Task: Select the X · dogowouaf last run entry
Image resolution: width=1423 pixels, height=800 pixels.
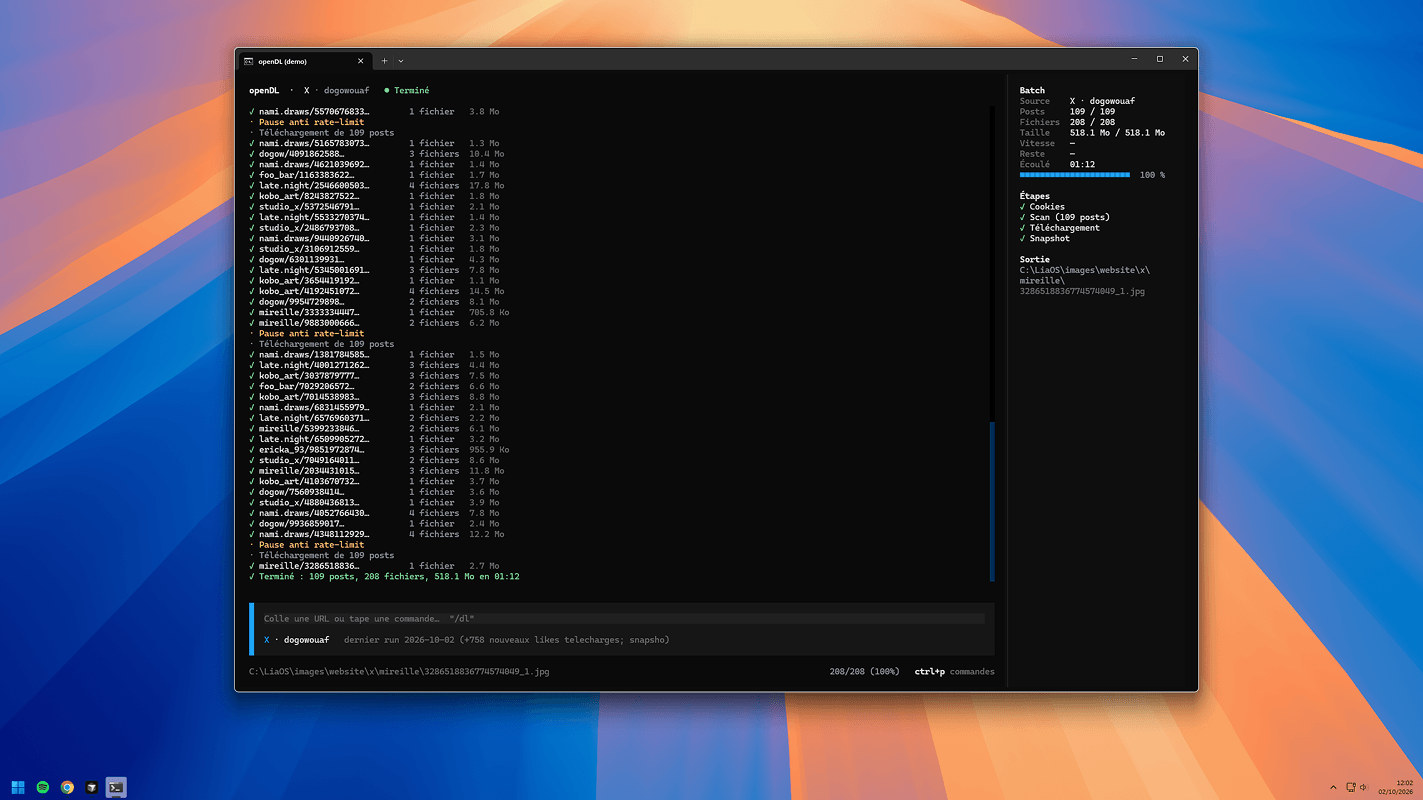Action: [466, 640]
